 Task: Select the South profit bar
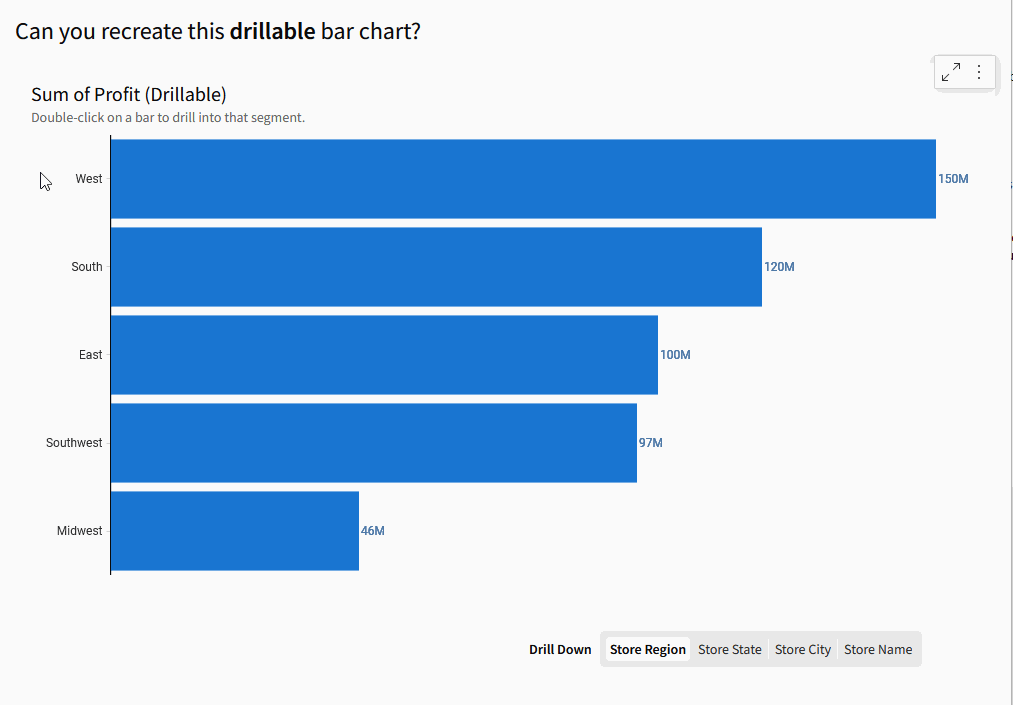click(x=436, y=267)
